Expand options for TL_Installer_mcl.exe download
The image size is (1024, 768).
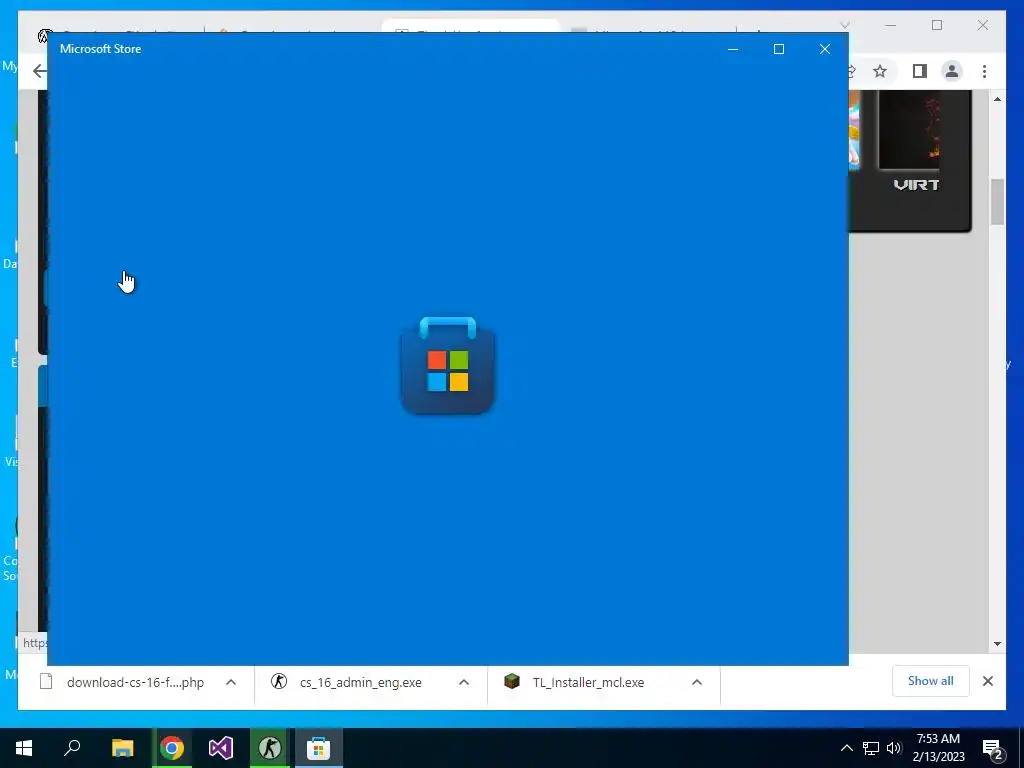pos(697,682)
